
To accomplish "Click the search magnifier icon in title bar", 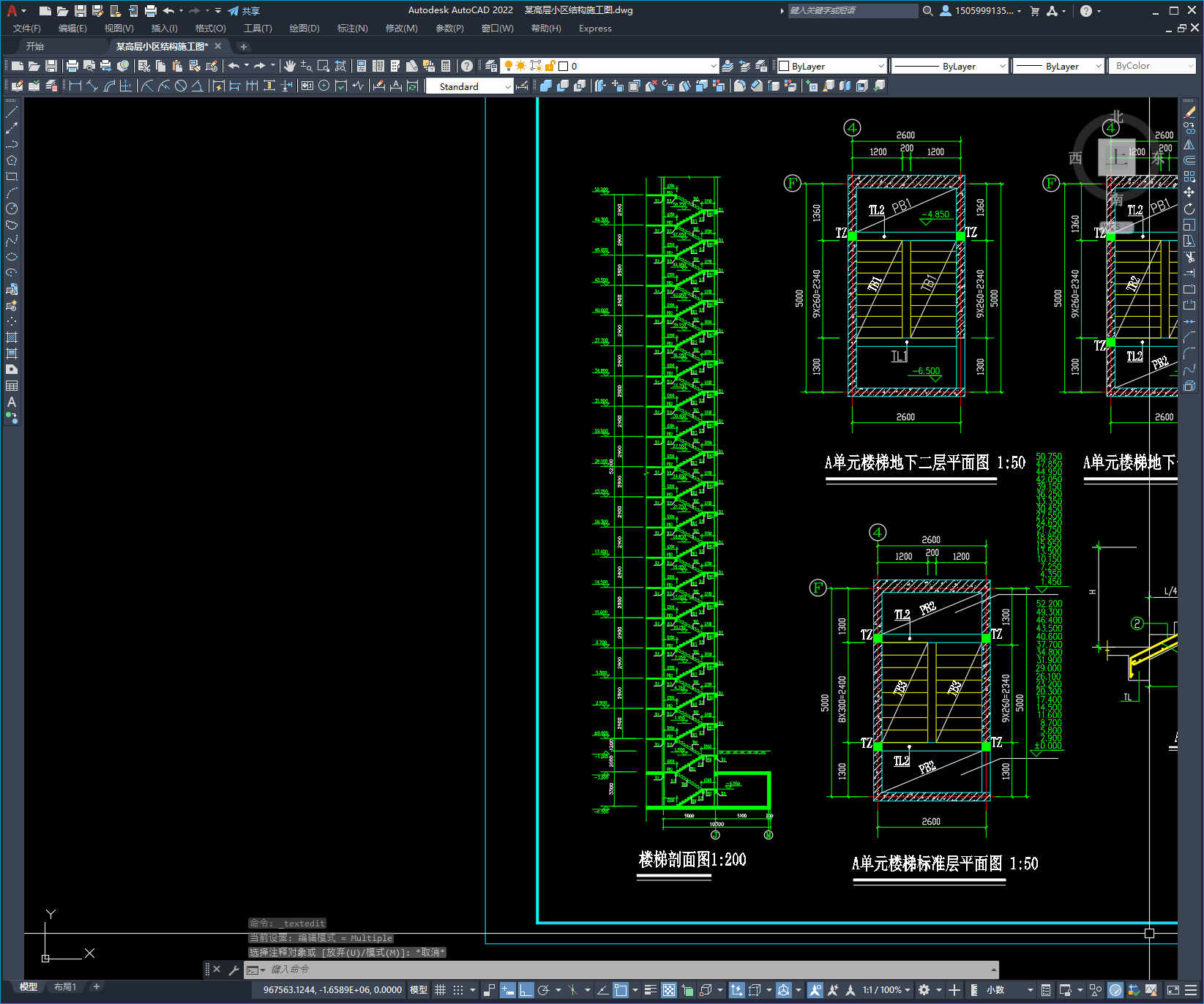I will tap(927, 11).
